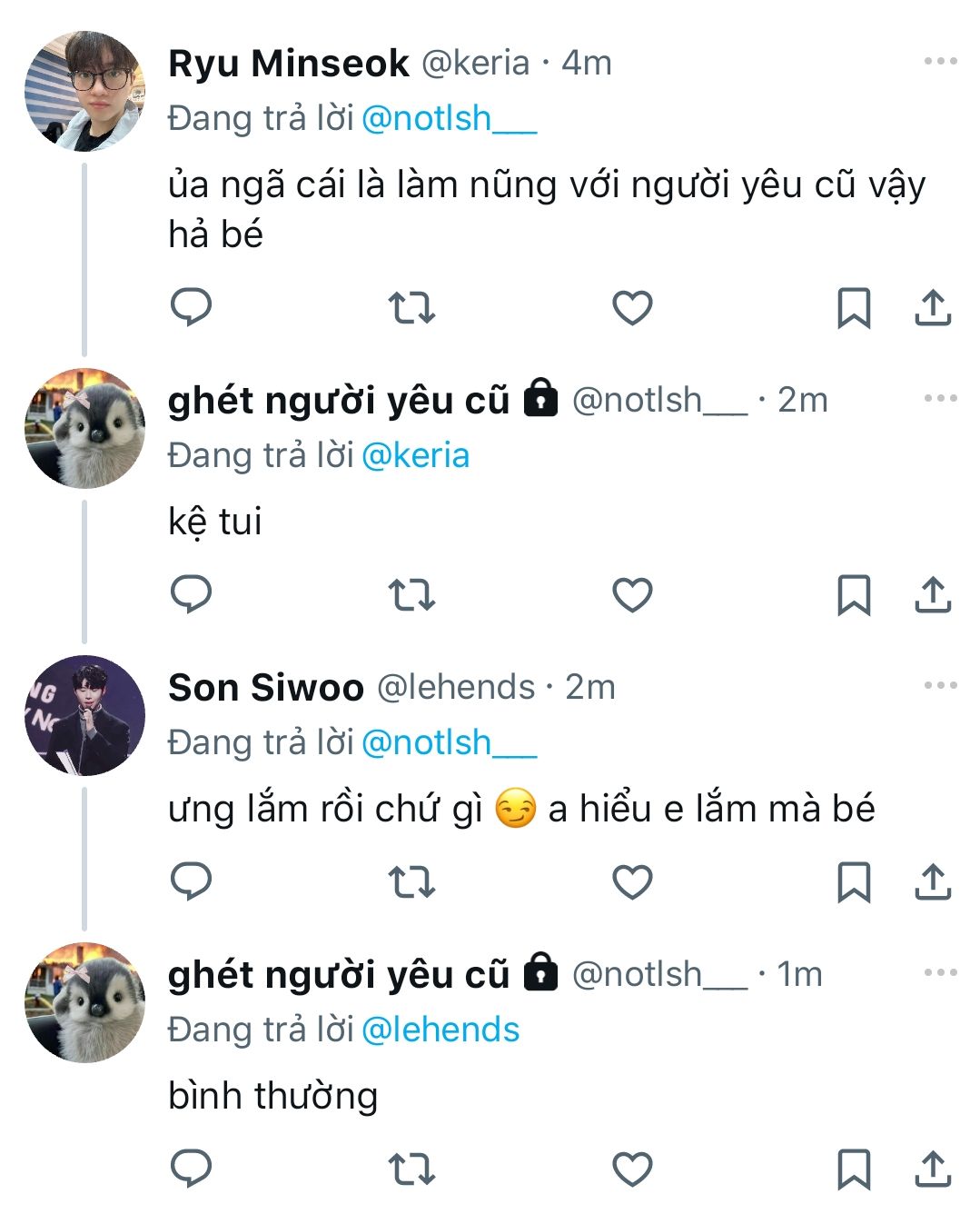Reply to the "kệ tui" tweet
The height and width of the screenshot is (1214, 980).
point(191,595)
